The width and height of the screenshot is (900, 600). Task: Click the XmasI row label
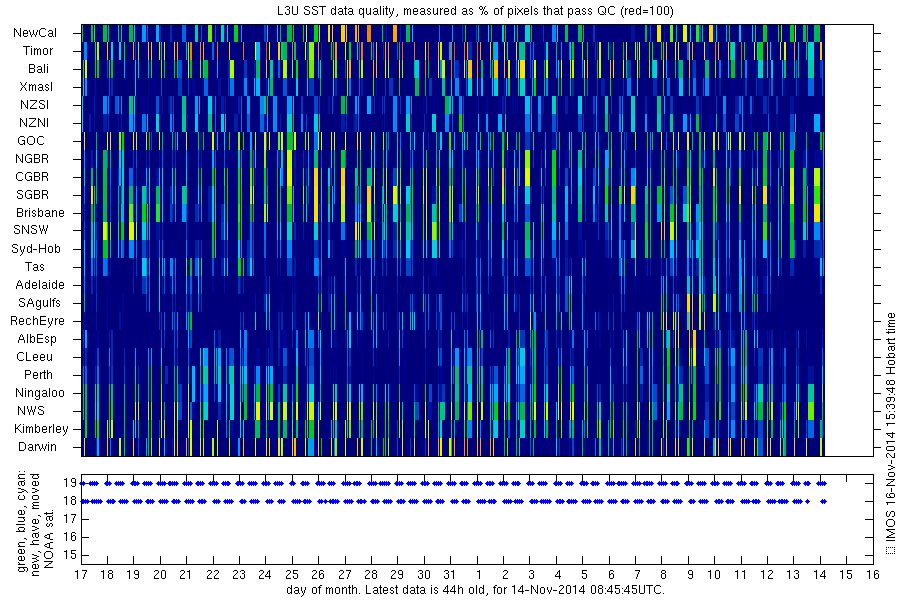click(x=36, y=87)
